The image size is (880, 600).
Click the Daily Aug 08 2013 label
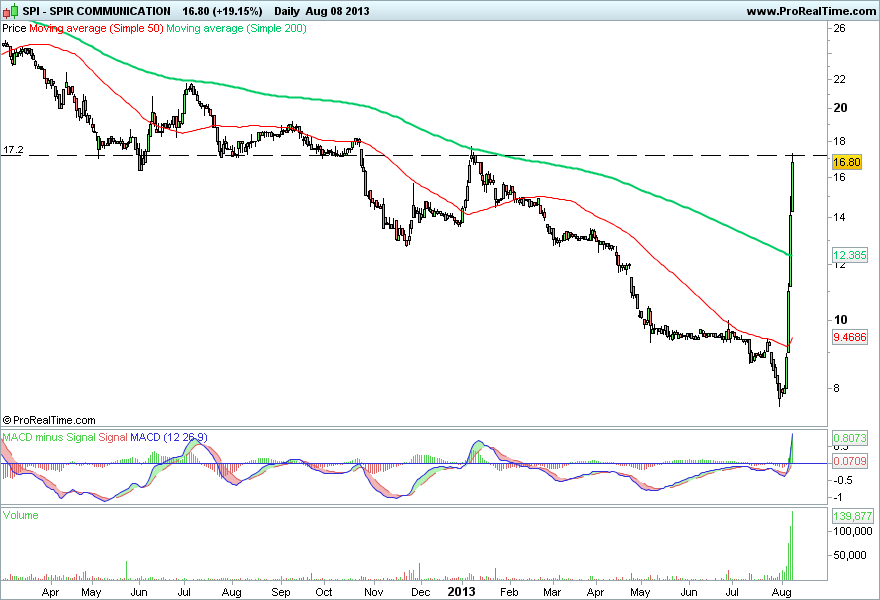[322, 11]
